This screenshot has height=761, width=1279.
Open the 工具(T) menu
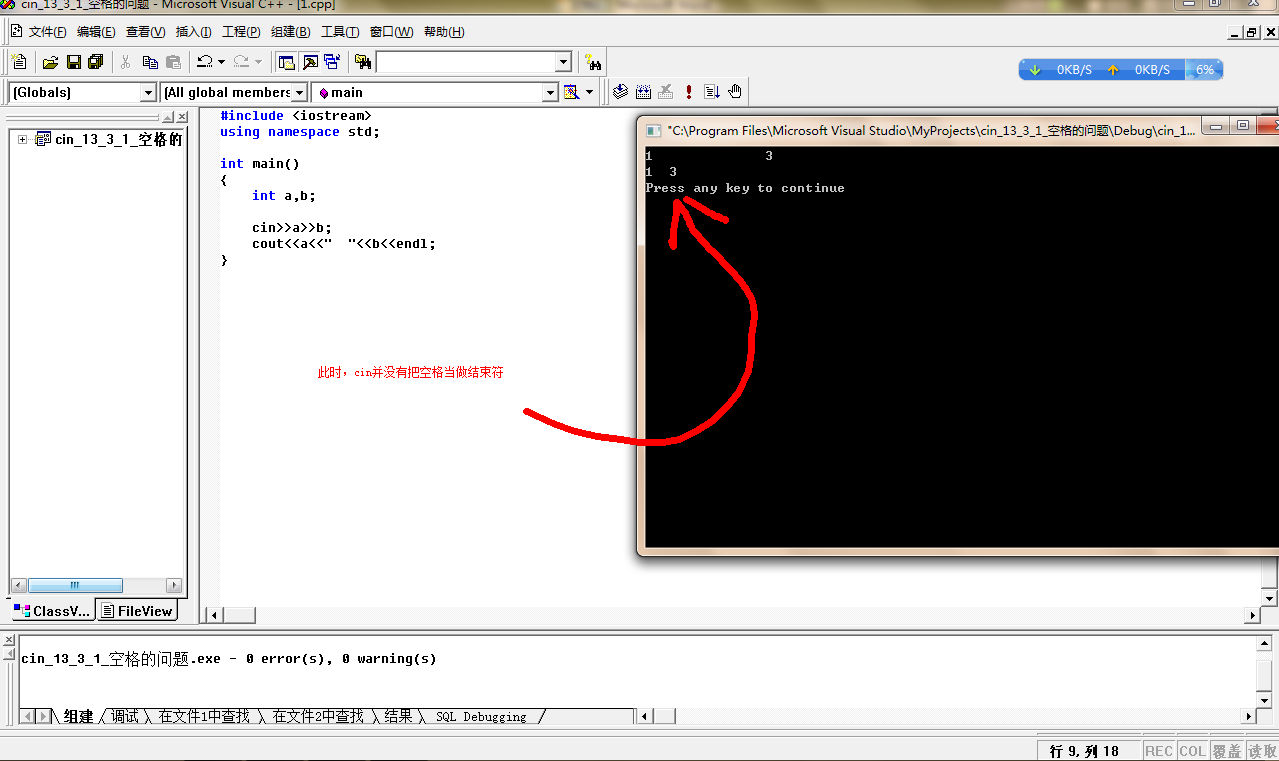(x=340, y=32)
